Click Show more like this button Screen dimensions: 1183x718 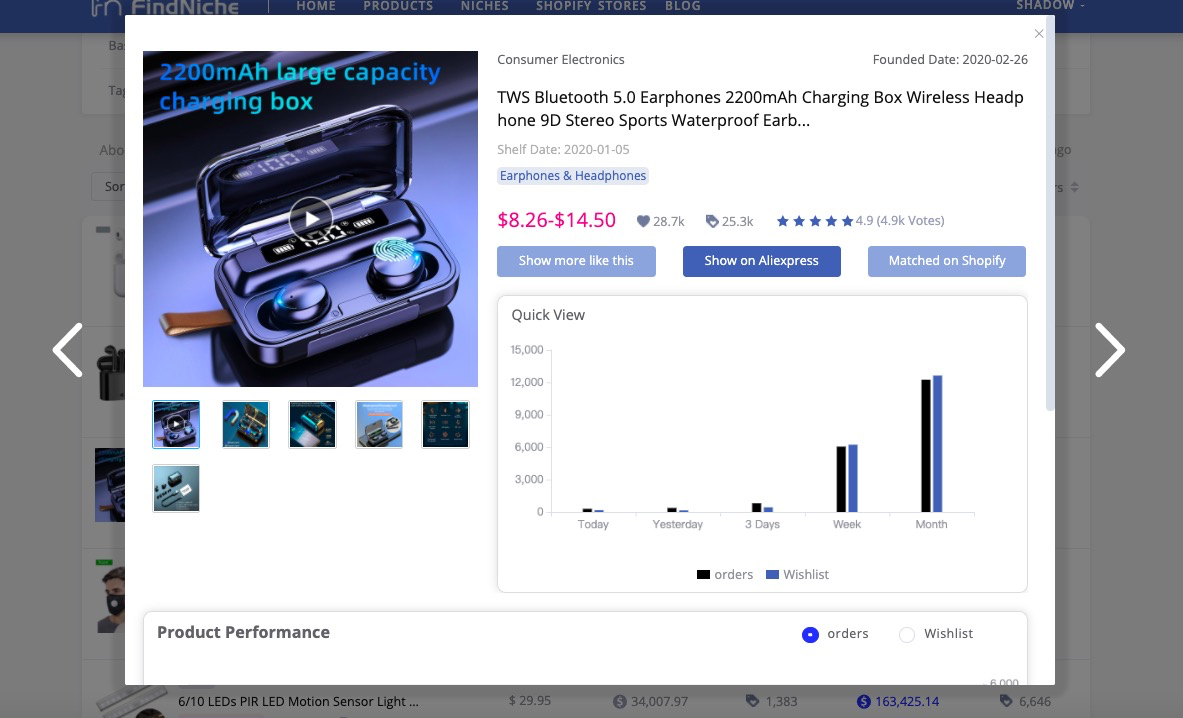pos(576,261)
